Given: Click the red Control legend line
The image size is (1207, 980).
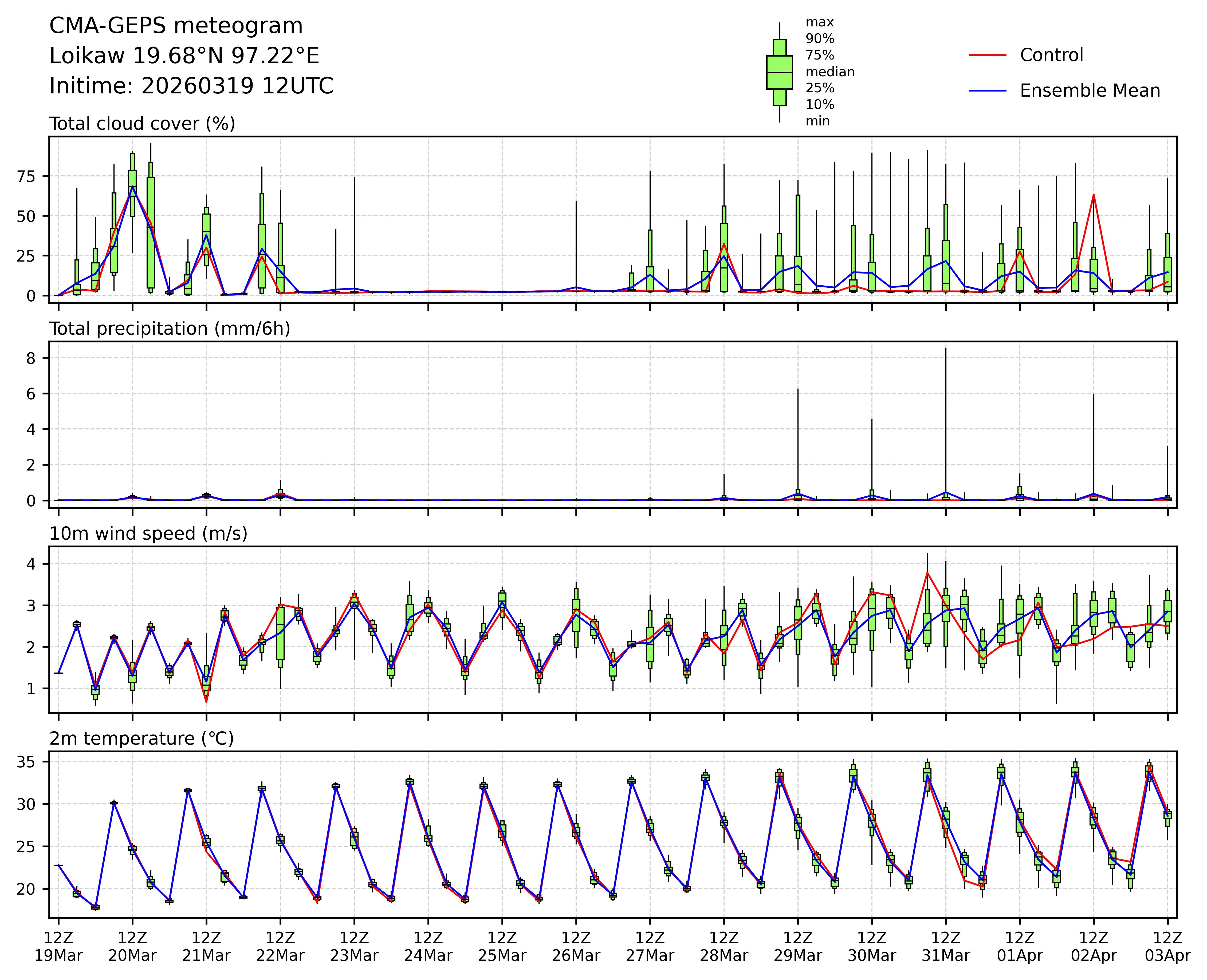Looking at the screenshot, I should [x=987, y=55].
